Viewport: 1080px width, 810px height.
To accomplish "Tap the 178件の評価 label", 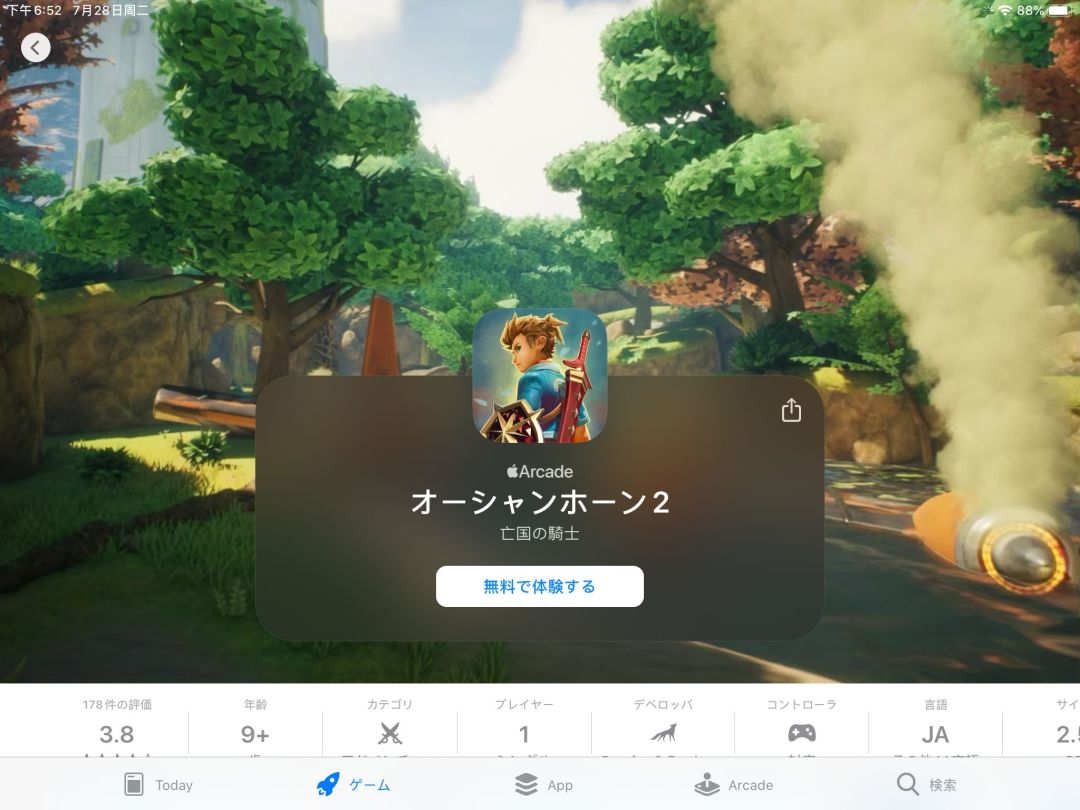I will coord(117,704).
